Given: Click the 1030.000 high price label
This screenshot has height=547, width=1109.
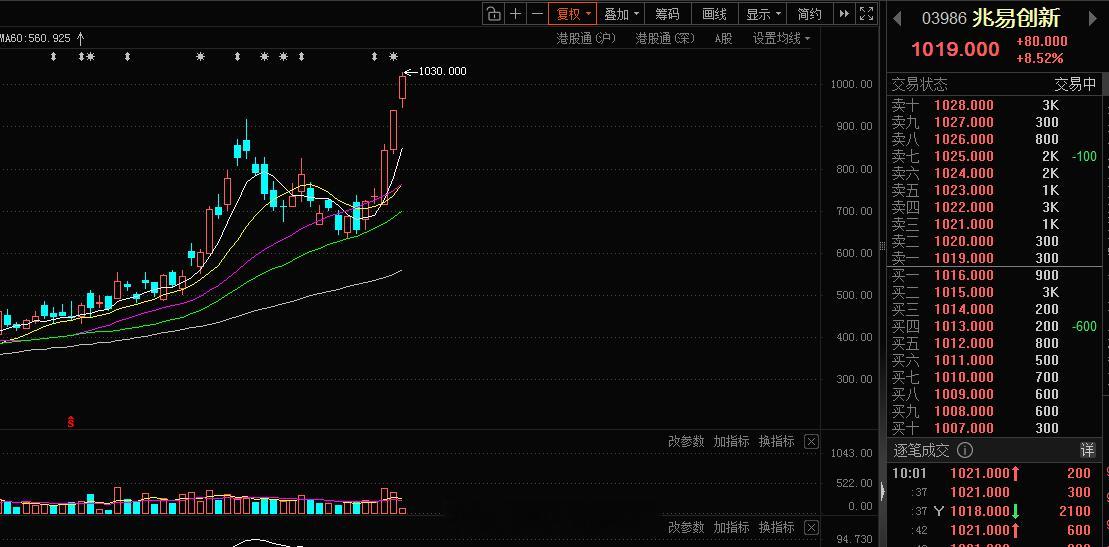Looking at the screenshot, I should pyautogui.click(x=443, y=71).
